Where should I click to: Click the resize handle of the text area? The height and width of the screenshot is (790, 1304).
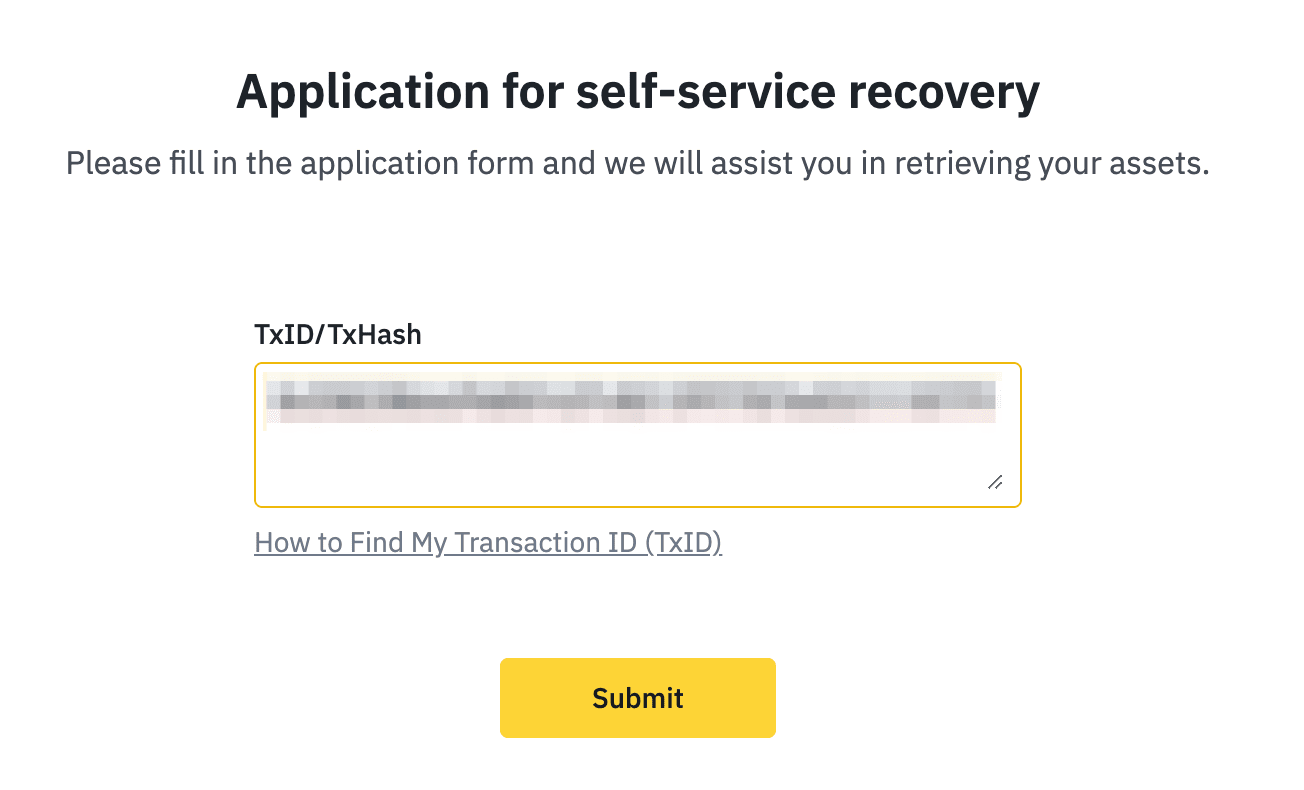coord(995,483)
